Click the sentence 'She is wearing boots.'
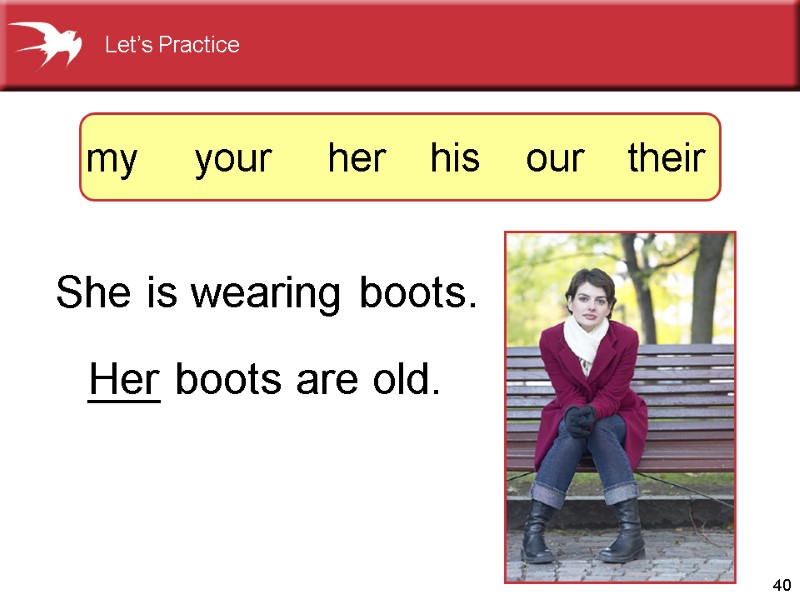 pos(265,292)
